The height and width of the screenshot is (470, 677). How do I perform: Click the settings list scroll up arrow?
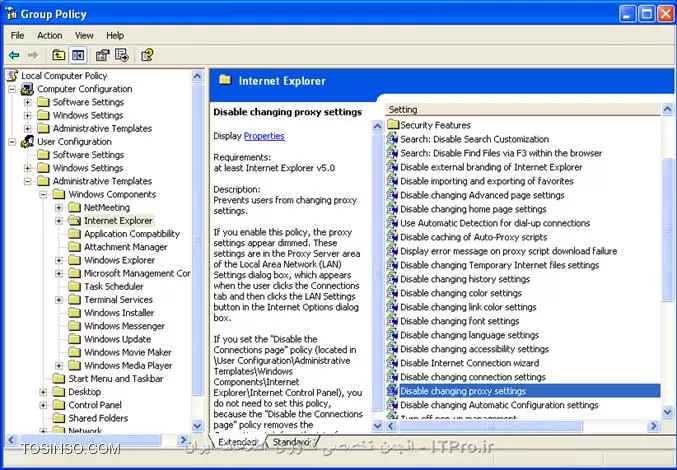tap(667, 110)
